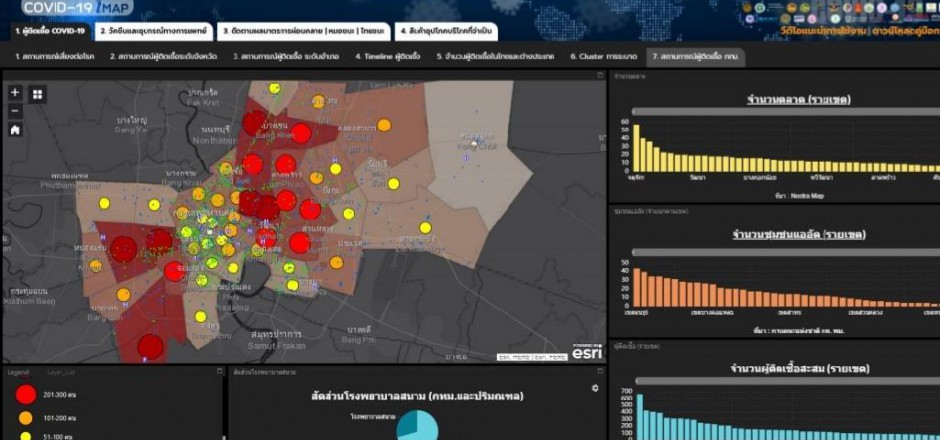Open the COVID-19 MAP logo
The image size is (940, 440).
(78, 8)
